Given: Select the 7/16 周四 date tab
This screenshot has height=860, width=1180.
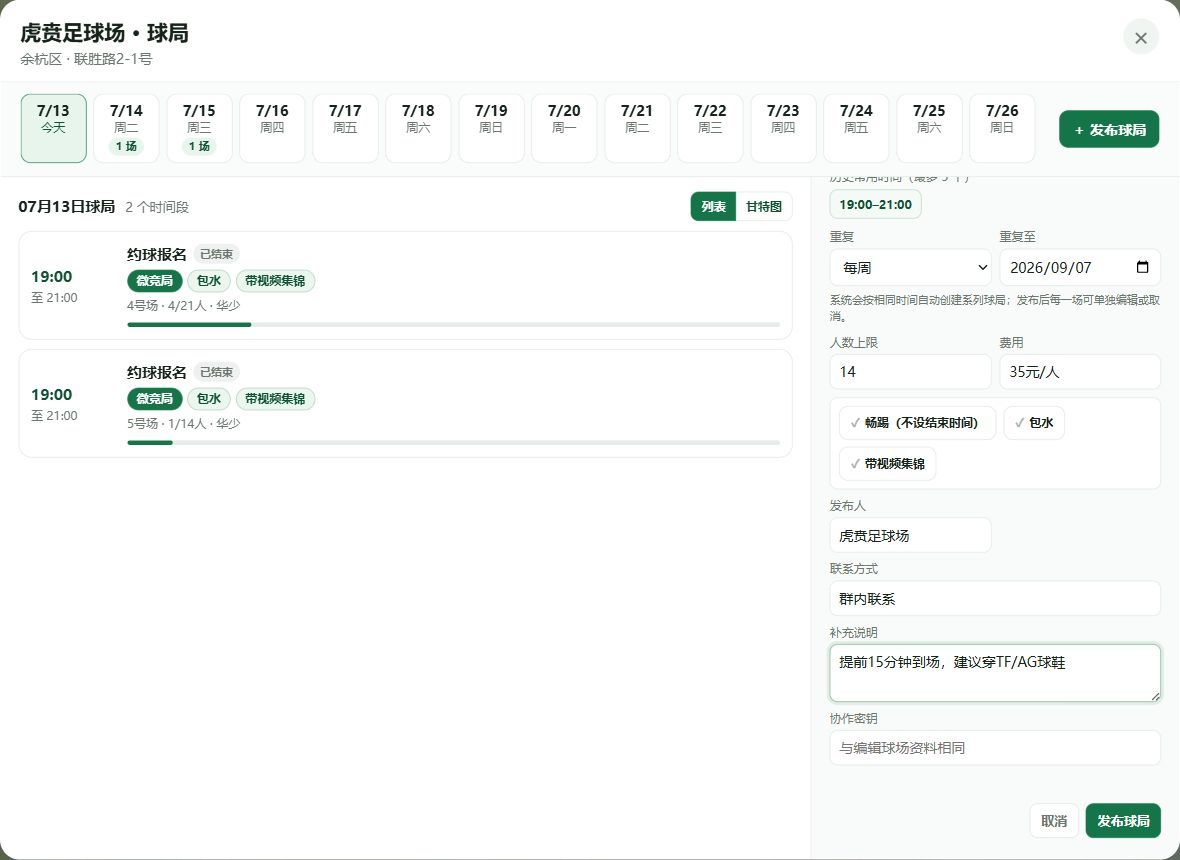Looking at the screenshot, I should [x=272, y=128].
